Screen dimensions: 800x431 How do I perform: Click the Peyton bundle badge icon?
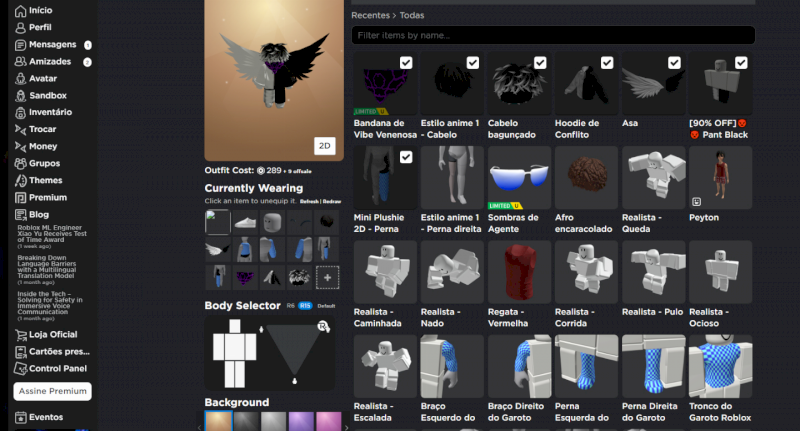point(696,201)
